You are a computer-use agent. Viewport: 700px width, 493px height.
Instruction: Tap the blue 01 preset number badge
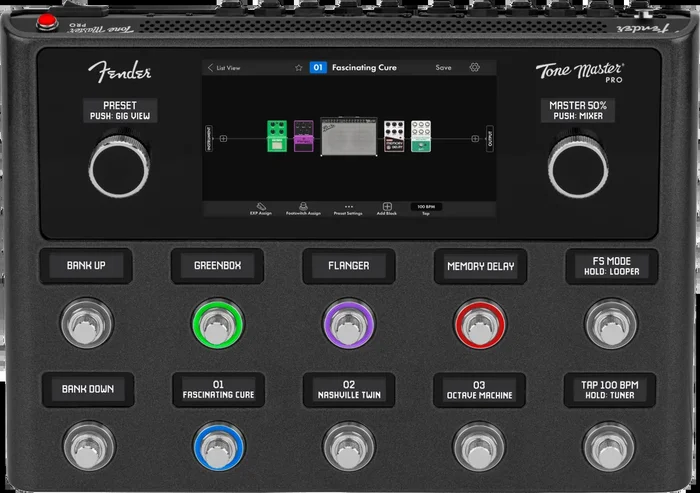318,67
